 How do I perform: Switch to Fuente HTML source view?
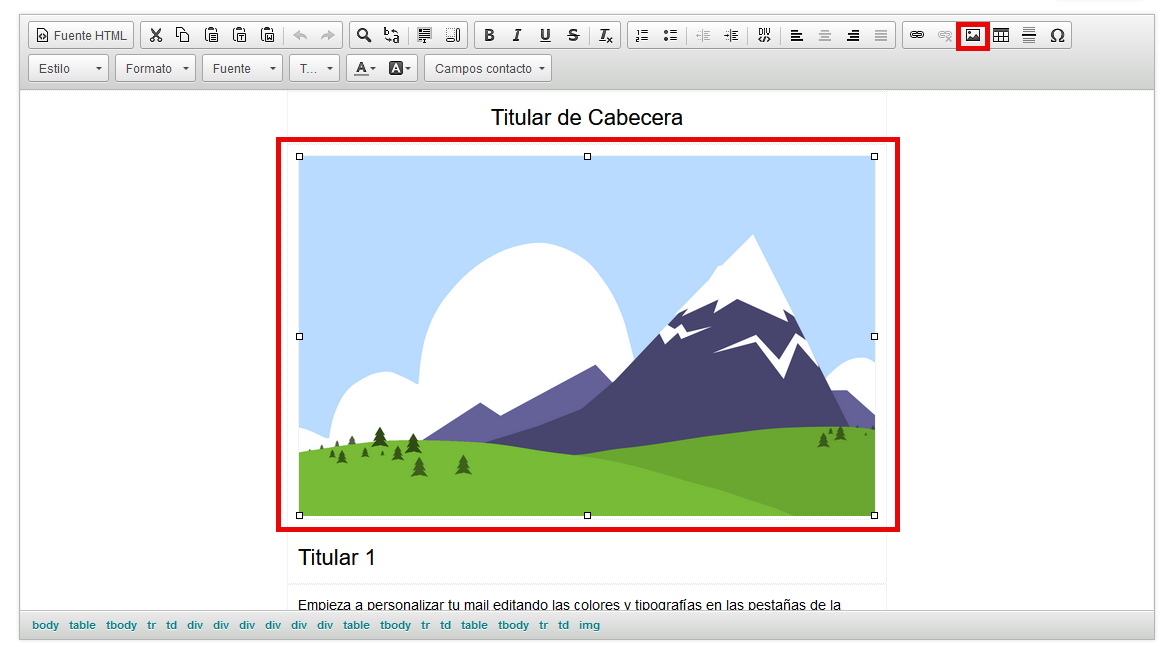pos(81,36)
